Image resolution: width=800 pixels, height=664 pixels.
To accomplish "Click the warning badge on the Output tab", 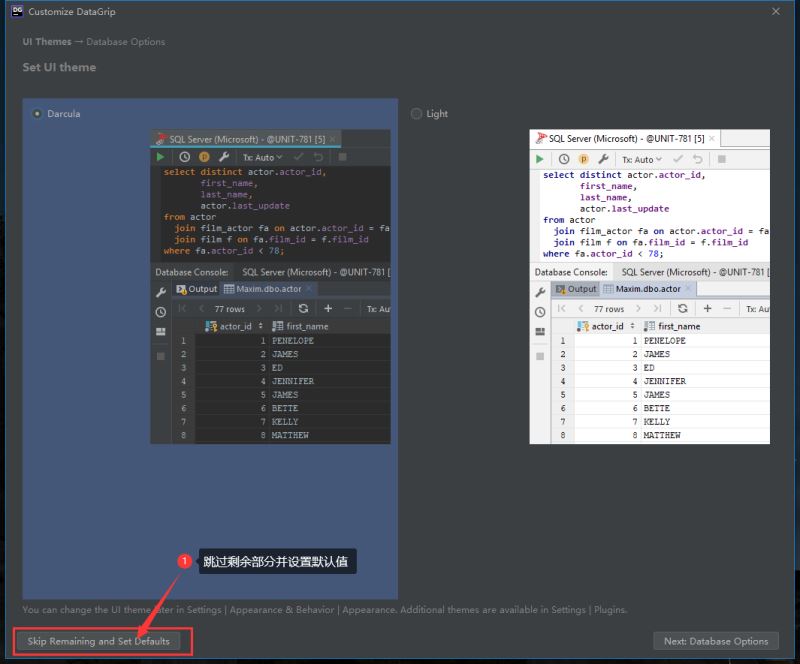I will coord(183,291).
